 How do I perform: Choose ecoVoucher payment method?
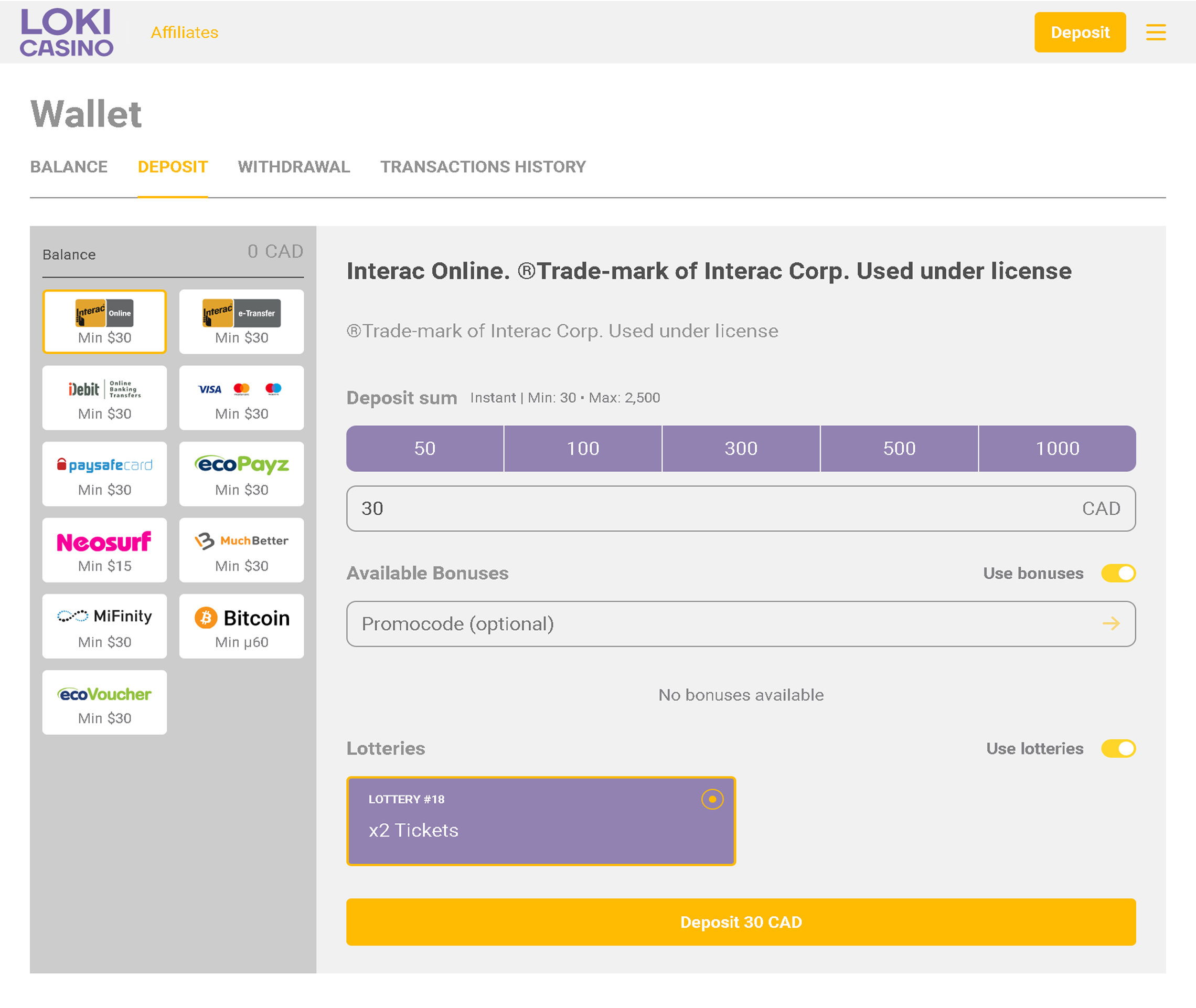tap(104, 702)
